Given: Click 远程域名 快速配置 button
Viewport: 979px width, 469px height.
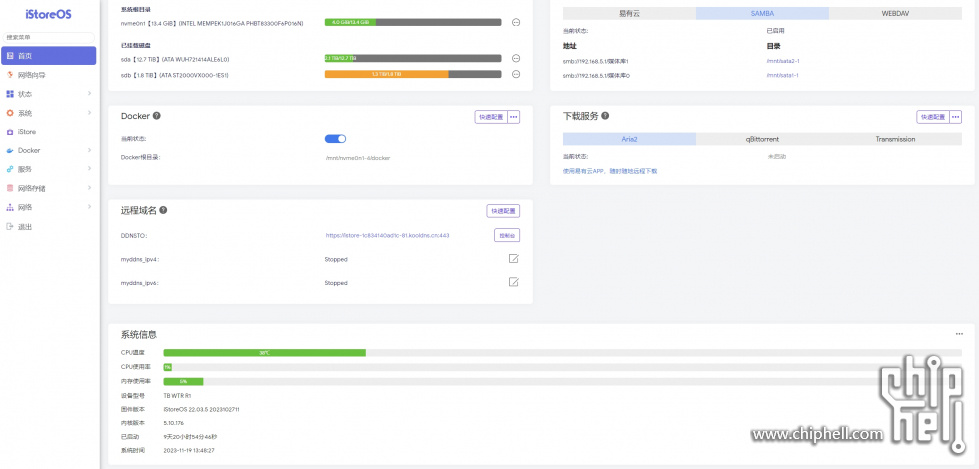Looking at the screenshot, I should click(503, 211).
